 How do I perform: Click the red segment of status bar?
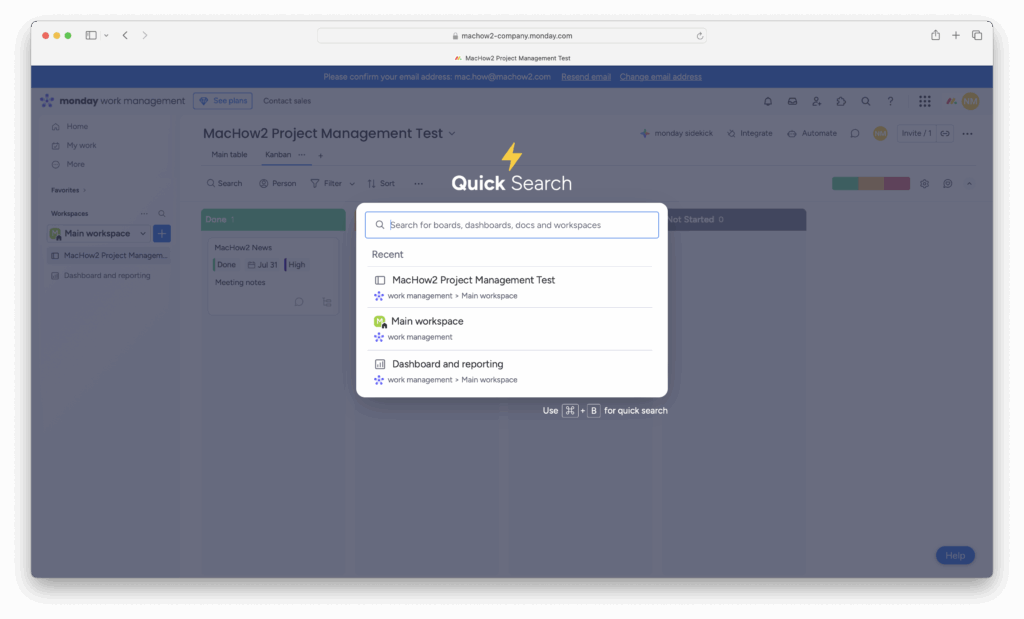(x=897, y=183)
